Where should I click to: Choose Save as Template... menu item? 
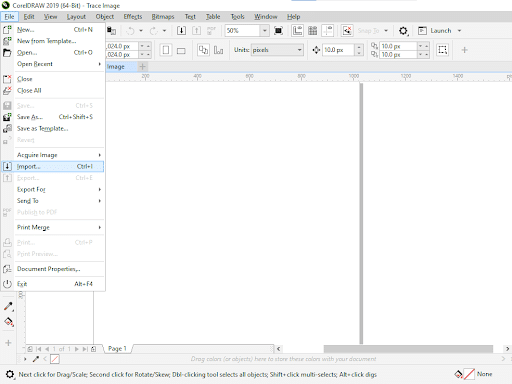pos(53,128)
